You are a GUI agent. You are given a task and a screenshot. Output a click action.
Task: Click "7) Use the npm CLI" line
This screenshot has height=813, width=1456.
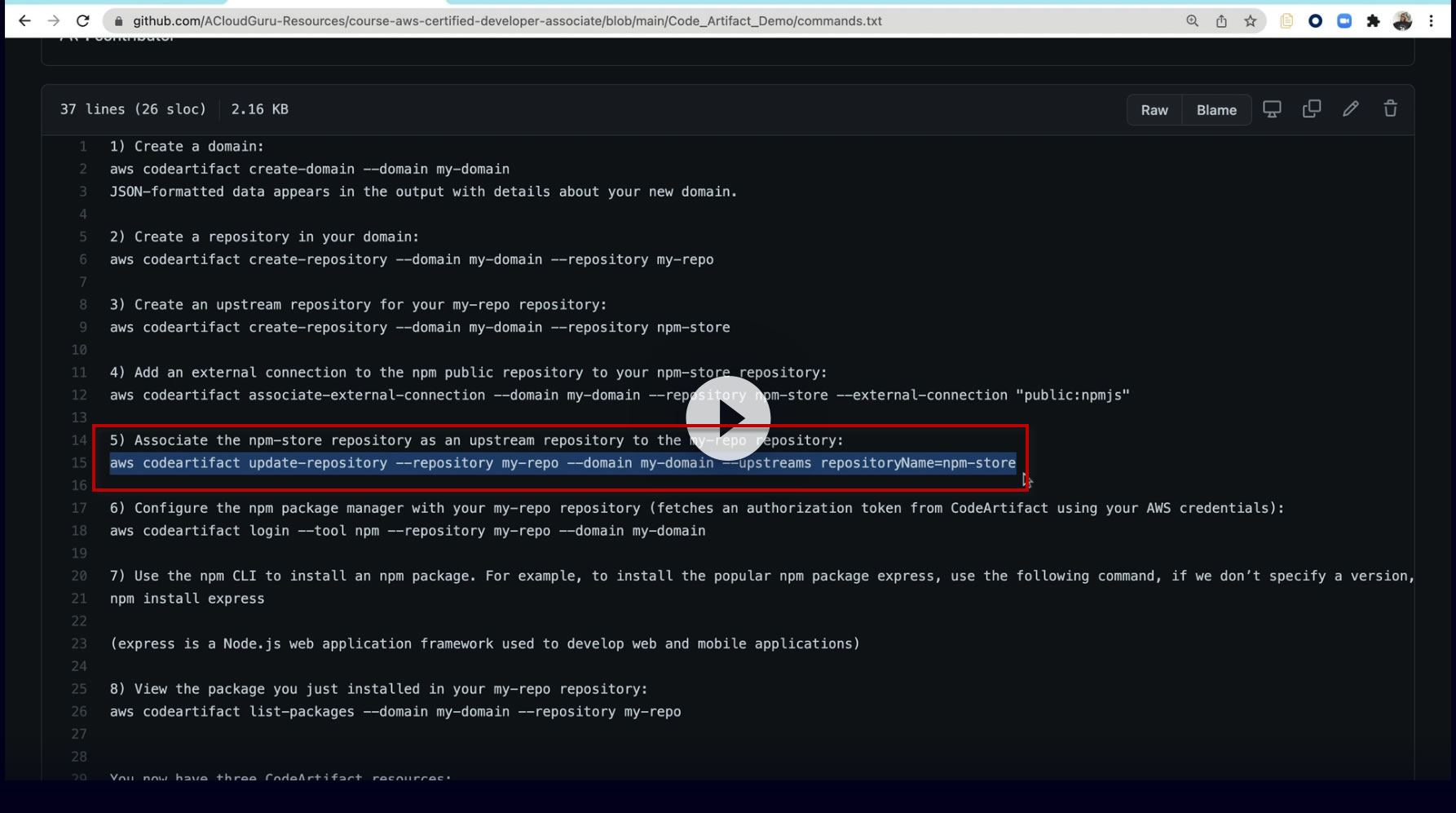tap(762, 576)
